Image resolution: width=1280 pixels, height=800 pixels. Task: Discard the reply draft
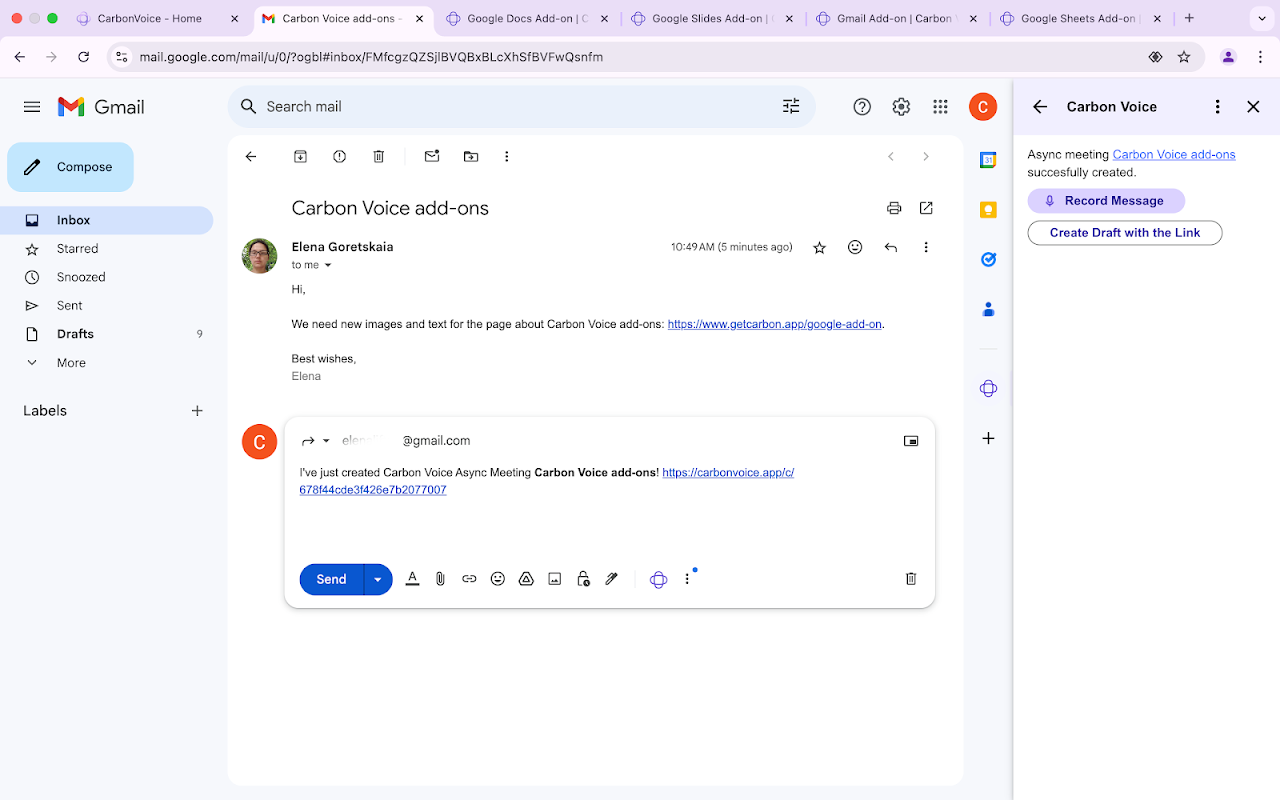[911, 579]
